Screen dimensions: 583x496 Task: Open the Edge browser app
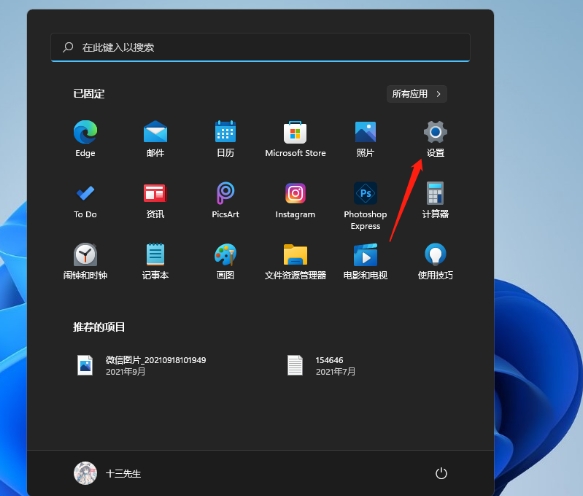[x=85, y=138]
